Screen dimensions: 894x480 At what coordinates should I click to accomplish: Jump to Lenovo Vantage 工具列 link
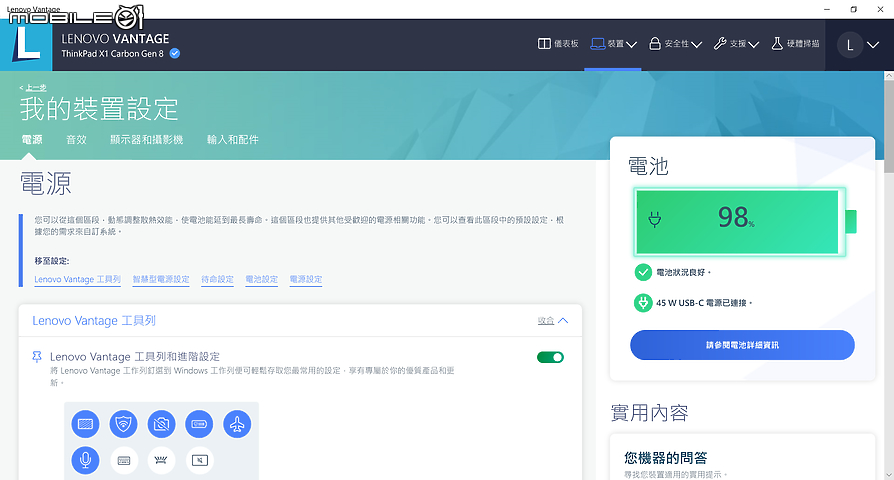point(78,279)
